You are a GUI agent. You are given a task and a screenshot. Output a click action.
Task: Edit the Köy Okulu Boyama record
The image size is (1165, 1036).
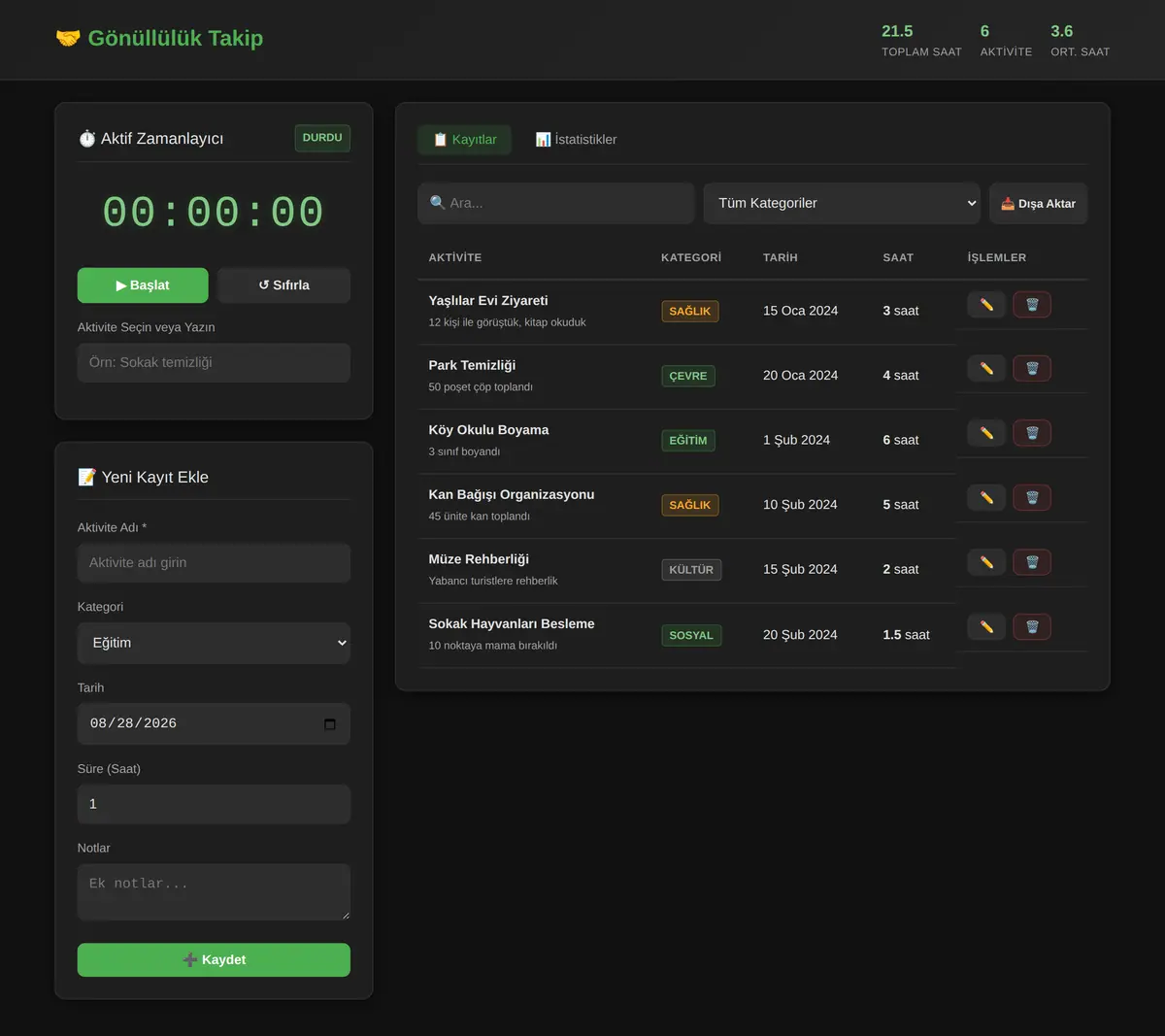(986, 433)
